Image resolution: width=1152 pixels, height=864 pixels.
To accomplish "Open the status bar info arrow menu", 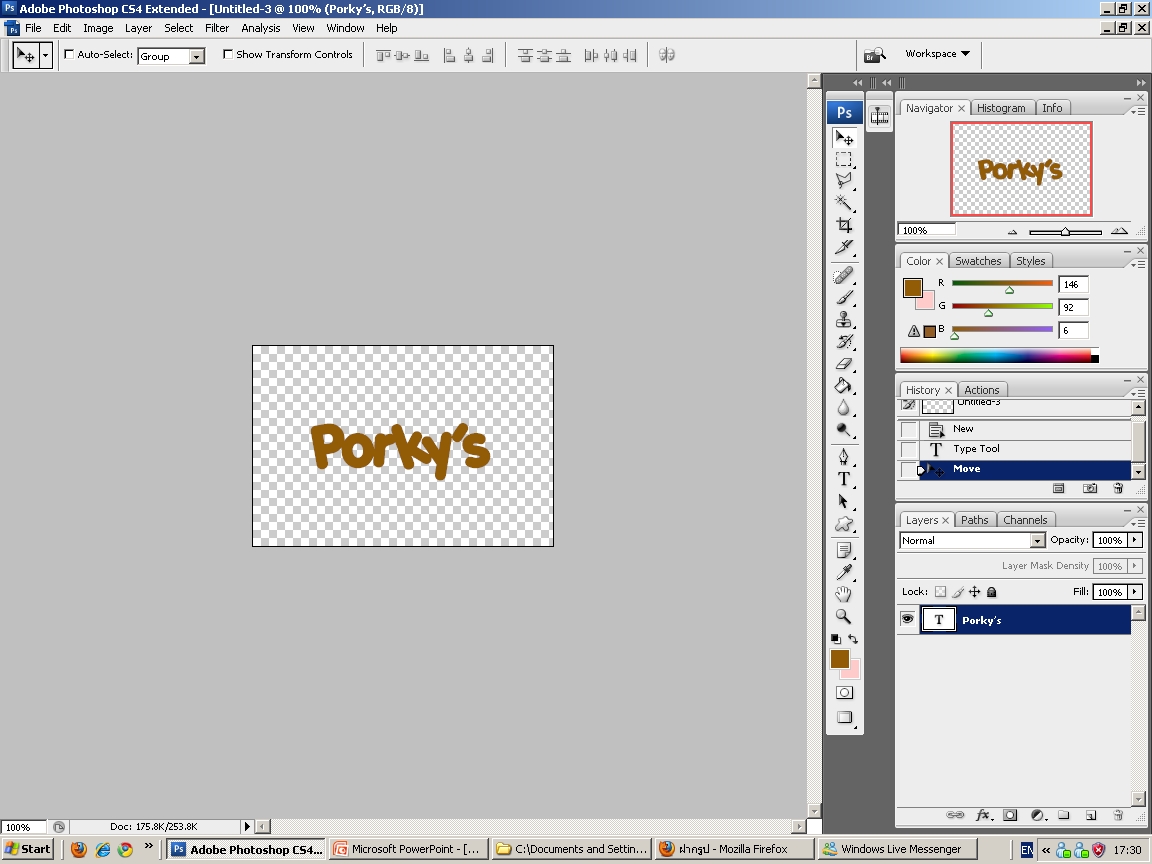I will 247,827.
